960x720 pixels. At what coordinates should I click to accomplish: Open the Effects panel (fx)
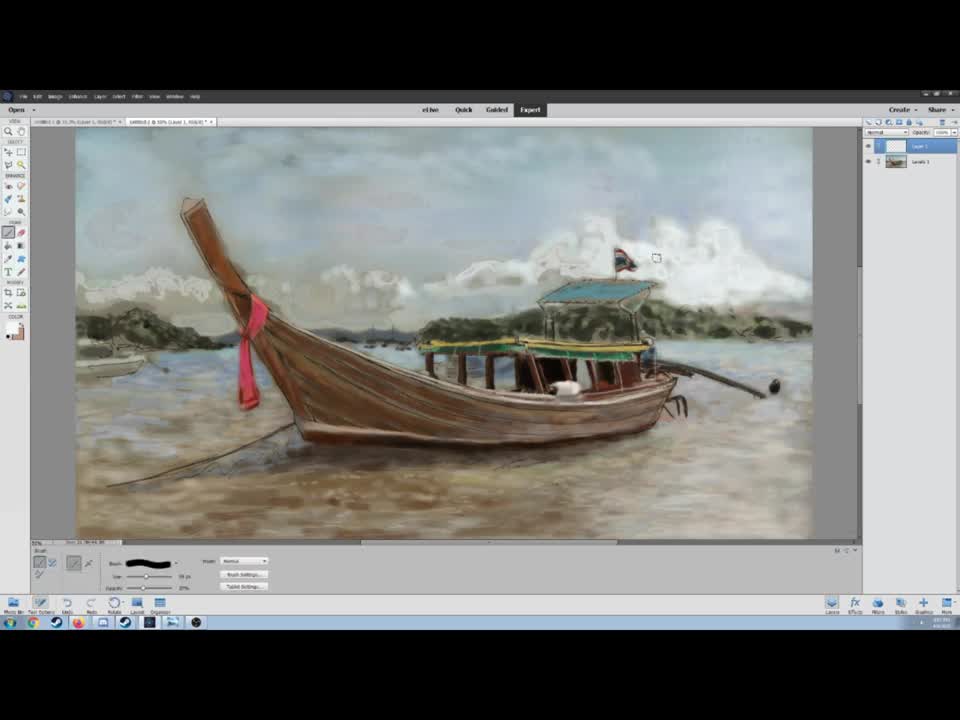pyautogui.click(x=855, y=606)
